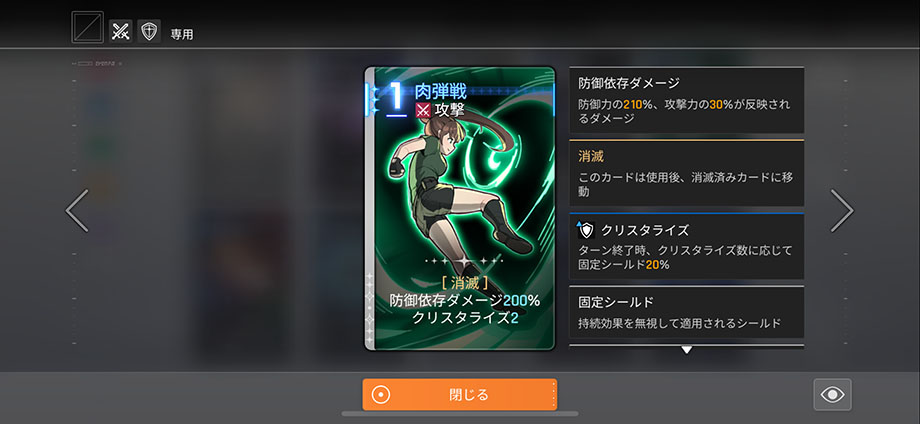Click the bottom home indicator bar
This screenshot has width=920, height=424.
459,414
